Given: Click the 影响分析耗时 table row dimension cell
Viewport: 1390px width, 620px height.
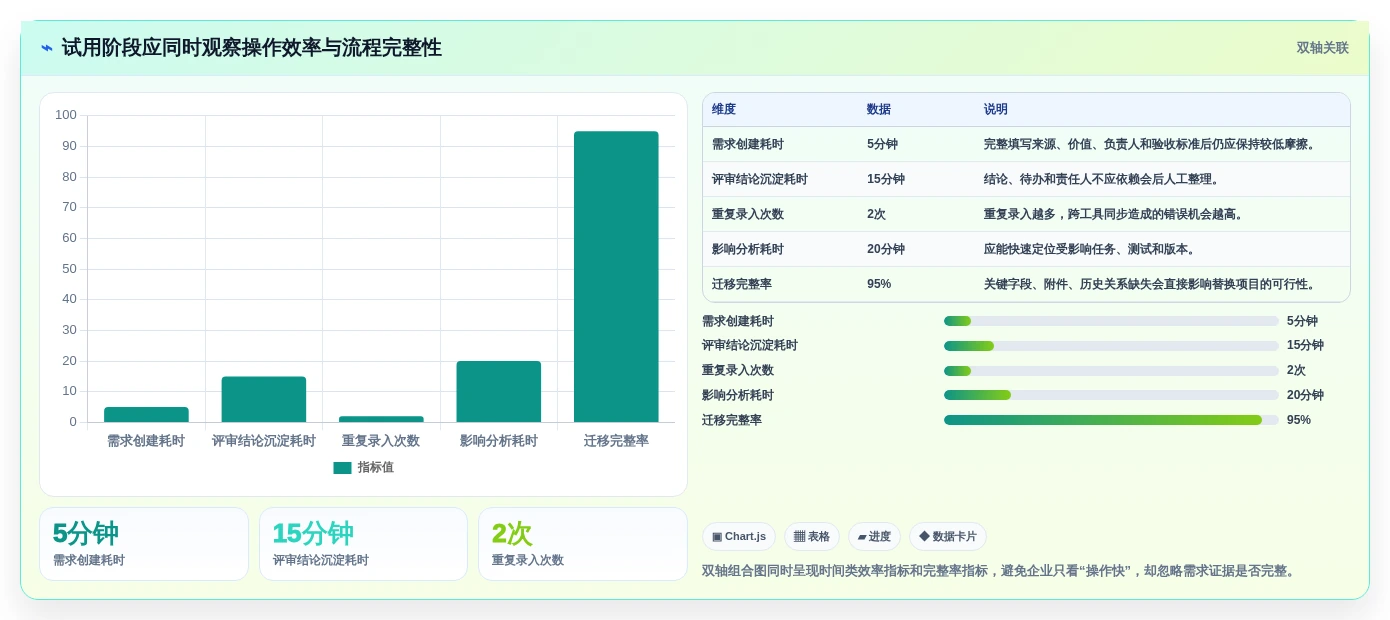Looking at the screenshot, I should point(748,249).
